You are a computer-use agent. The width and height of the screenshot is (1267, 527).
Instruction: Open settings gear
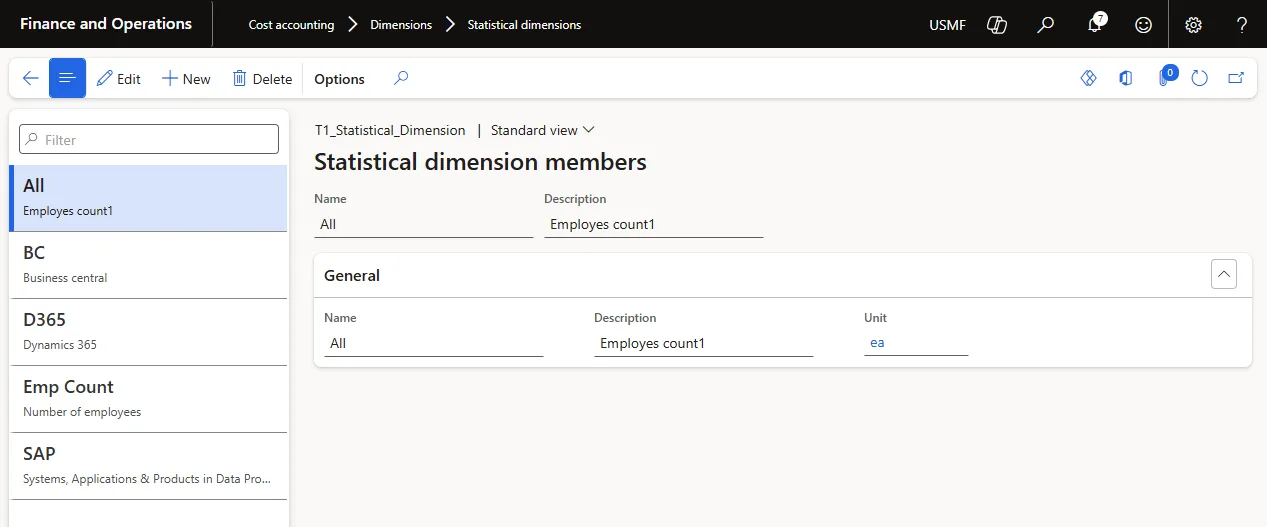click(1193, 25)
